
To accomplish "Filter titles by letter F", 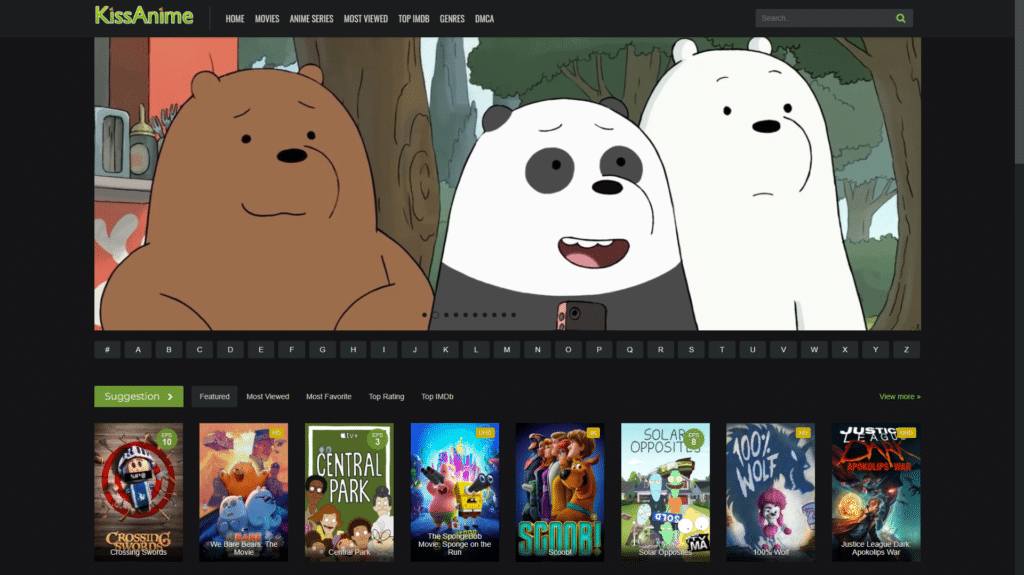I will [x=291, y=350].
